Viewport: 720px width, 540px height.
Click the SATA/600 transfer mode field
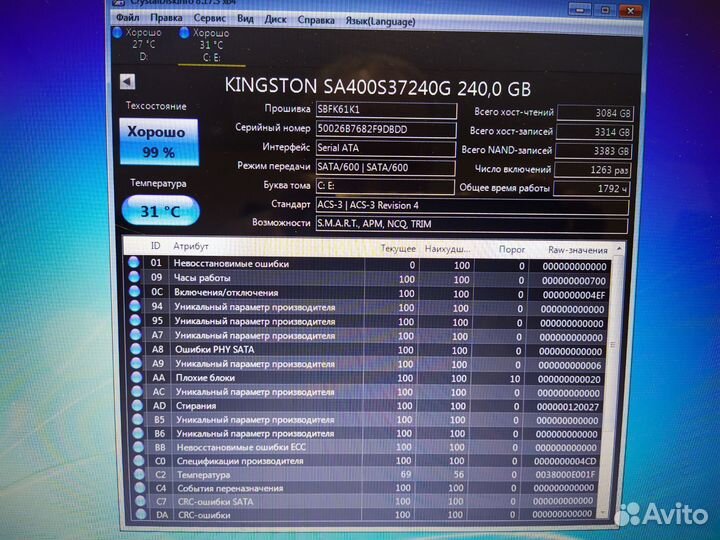(385, 168)
